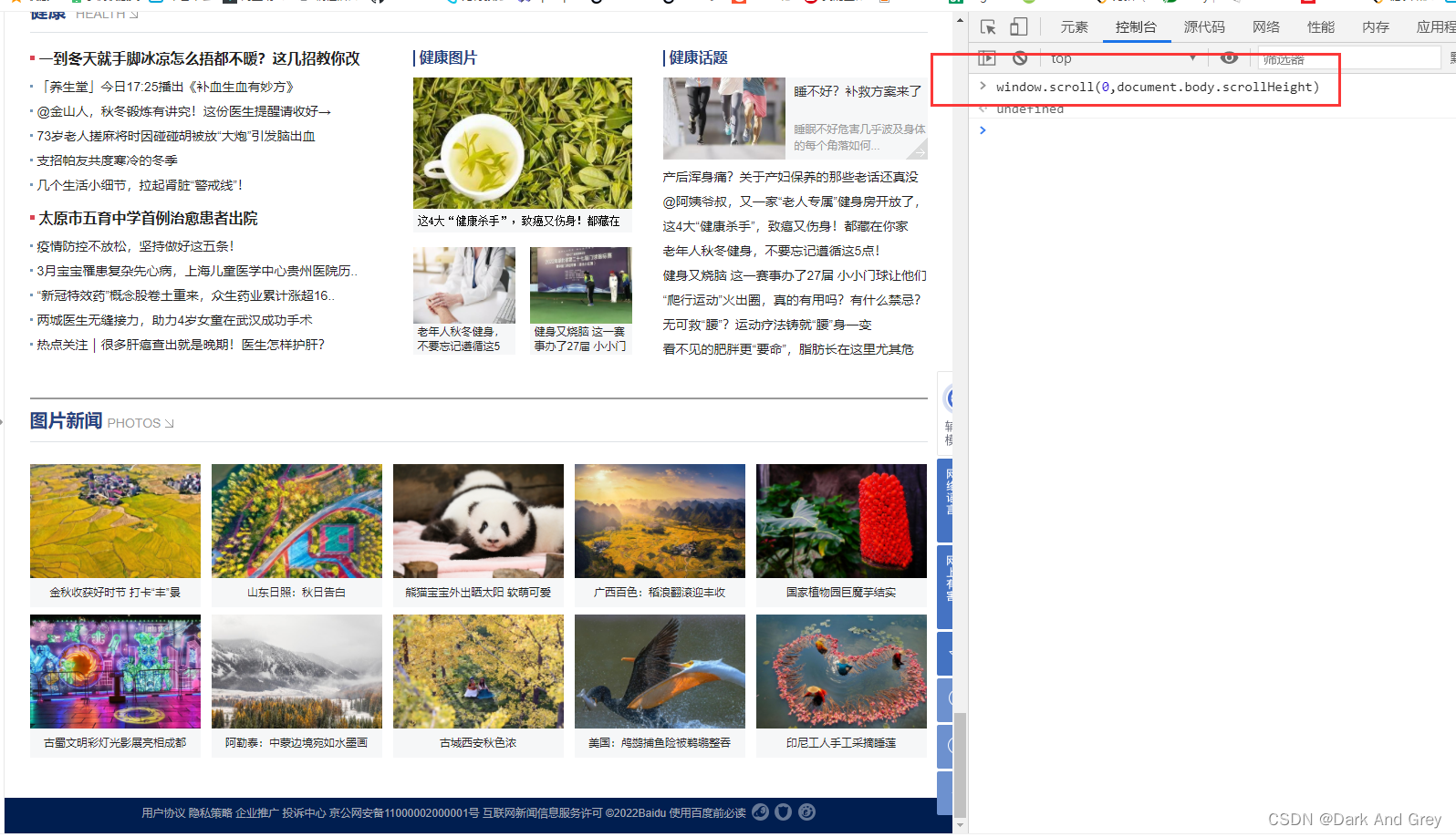Open the 'top' JavaScript context dropdown
This screenshot has width=1456, height=837.
1122,58
